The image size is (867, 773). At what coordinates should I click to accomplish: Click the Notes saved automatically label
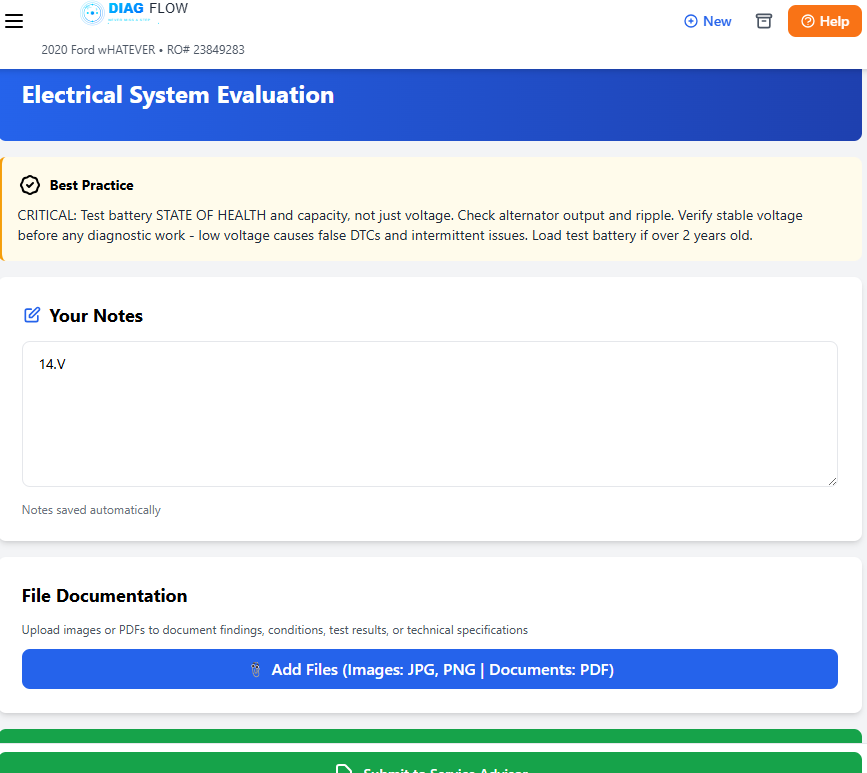(90, 510)
